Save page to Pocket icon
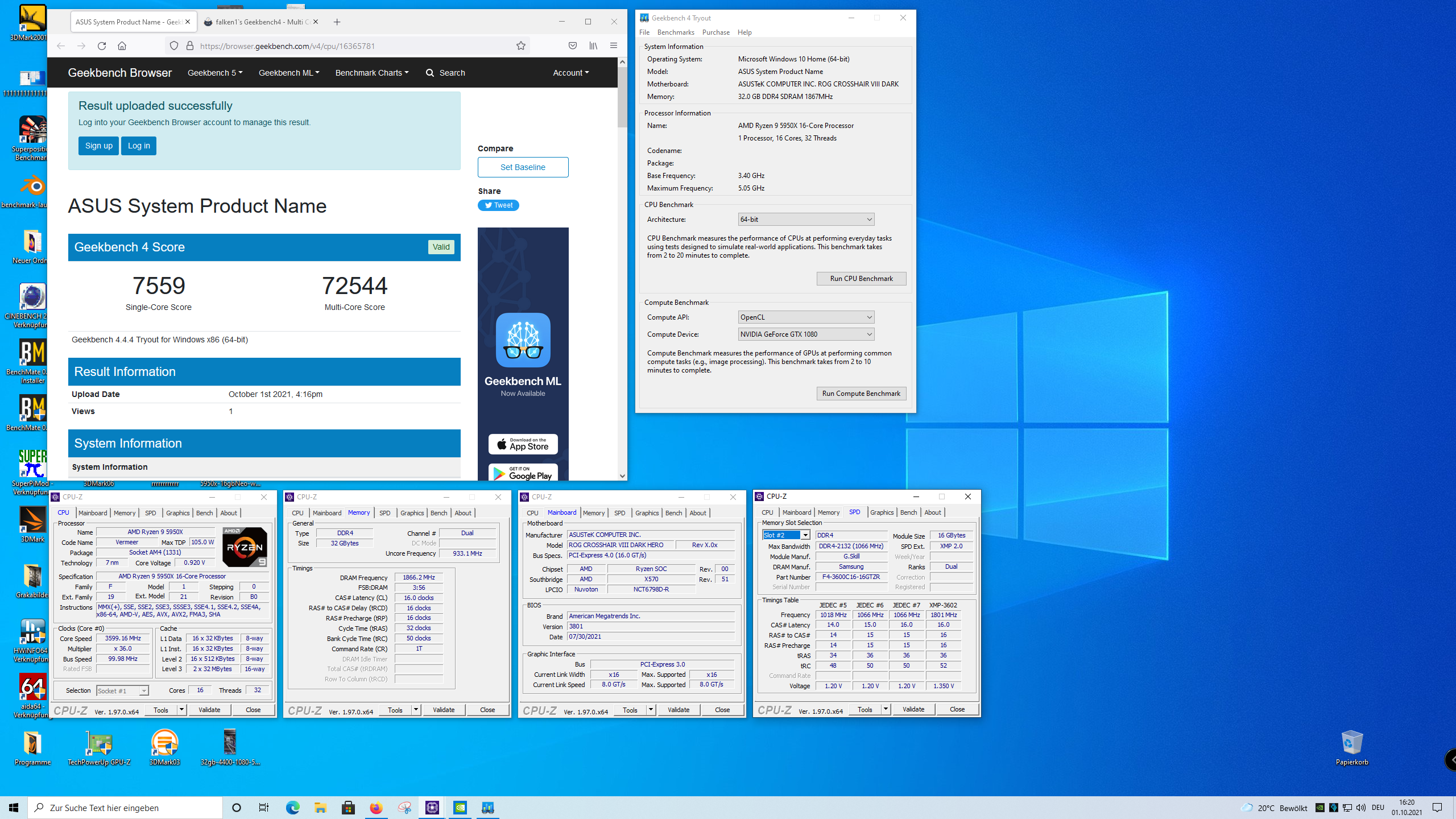The image size is (1456, 819). pos(573,46)
